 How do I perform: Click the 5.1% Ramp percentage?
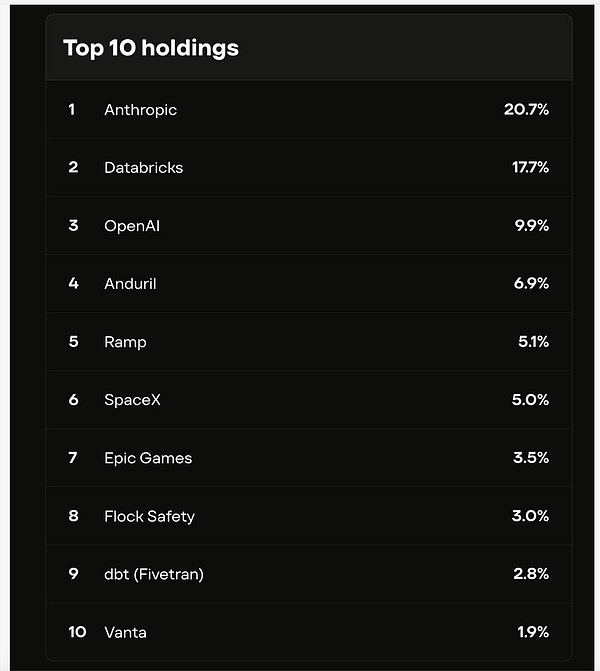click(534, 342)
